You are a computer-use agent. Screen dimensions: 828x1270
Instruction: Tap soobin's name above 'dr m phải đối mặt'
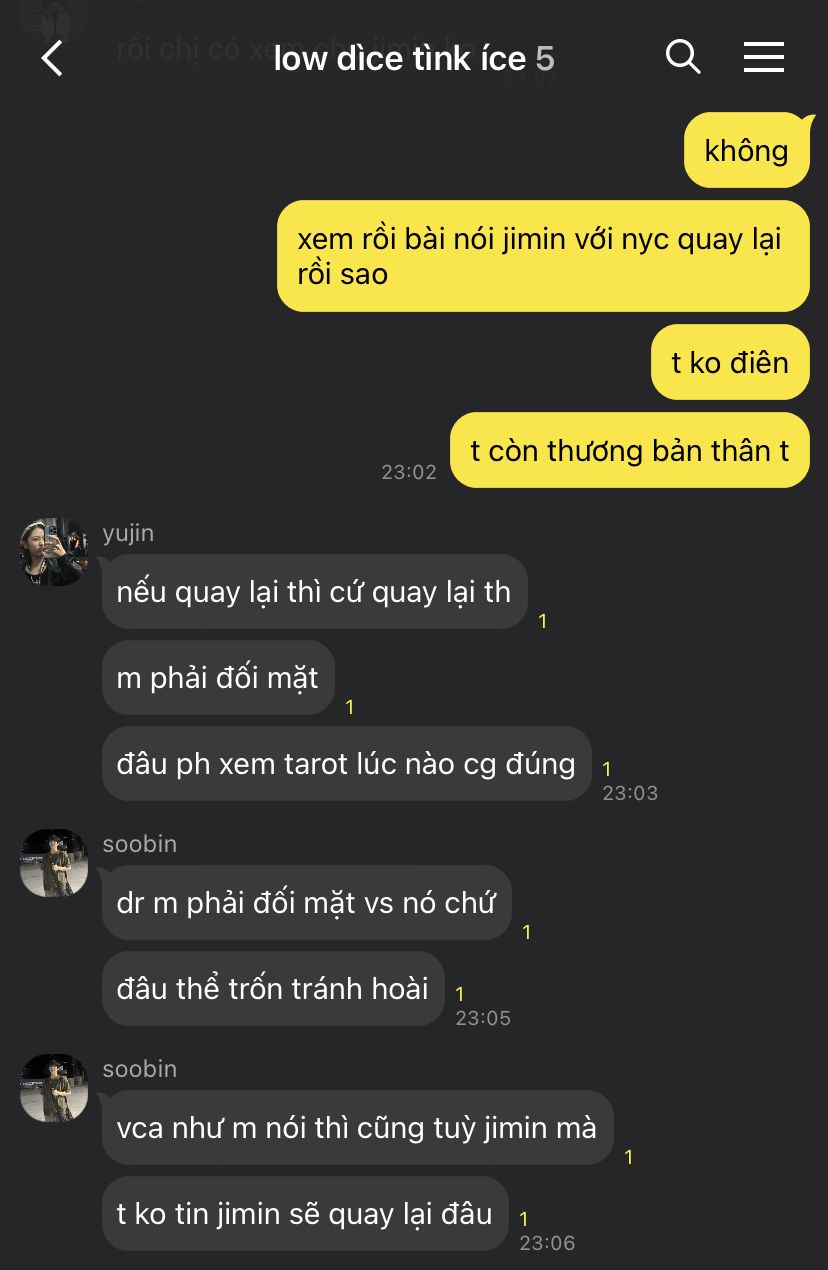140,844
